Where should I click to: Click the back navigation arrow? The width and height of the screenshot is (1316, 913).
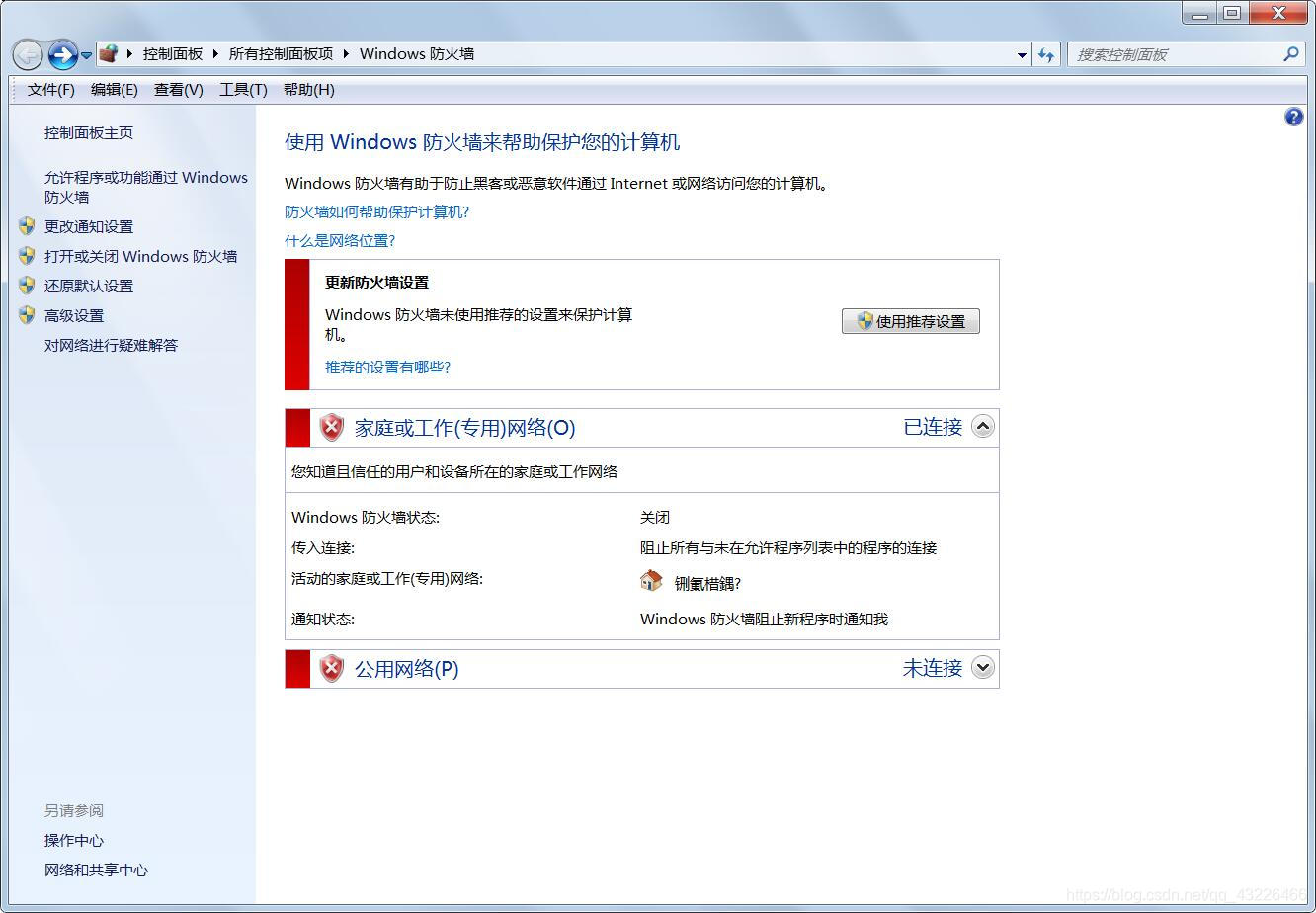[x=28, y=54]
